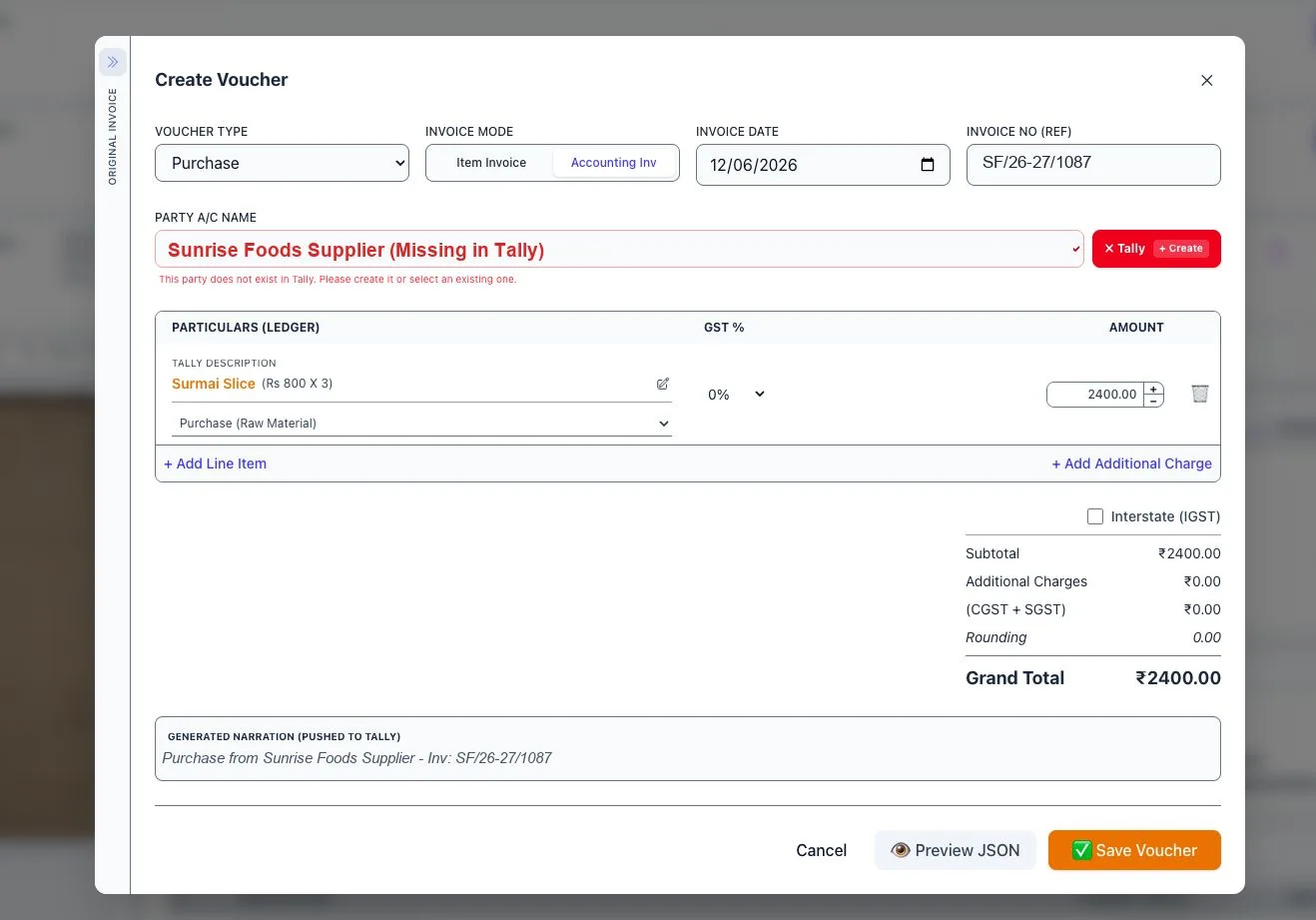Increase the 2400.00 amount by one step
1316x920 pixels.
click(1153, 389)
